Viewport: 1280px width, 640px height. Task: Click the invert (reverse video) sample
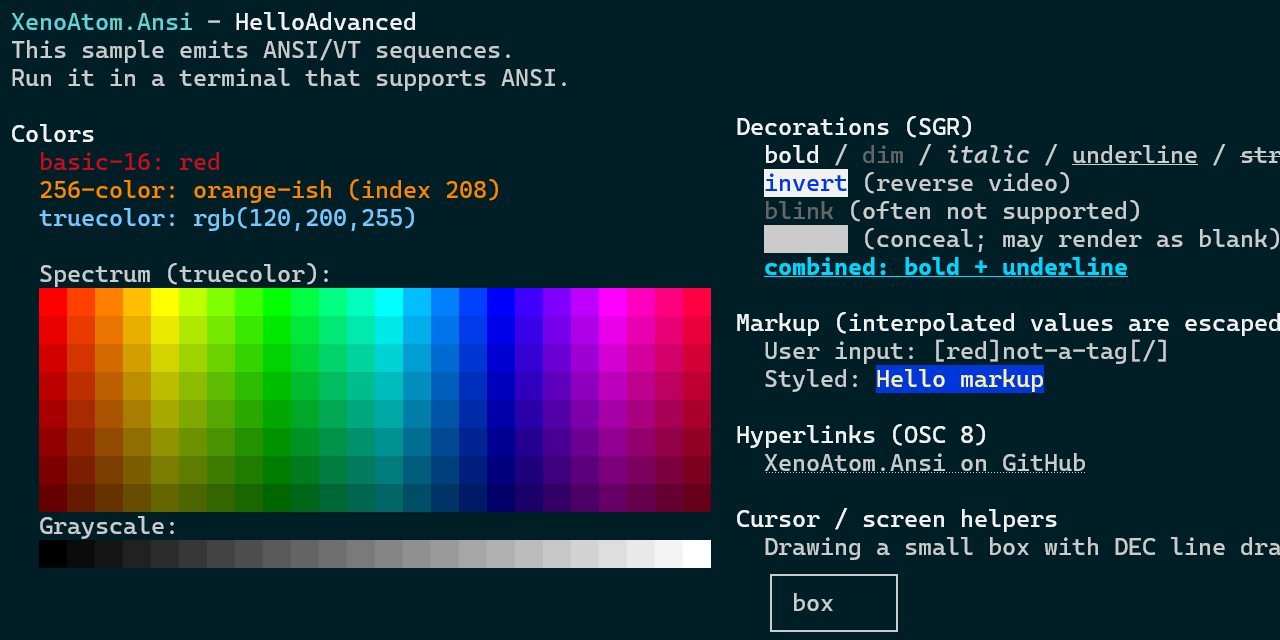[x=805, y=182]
